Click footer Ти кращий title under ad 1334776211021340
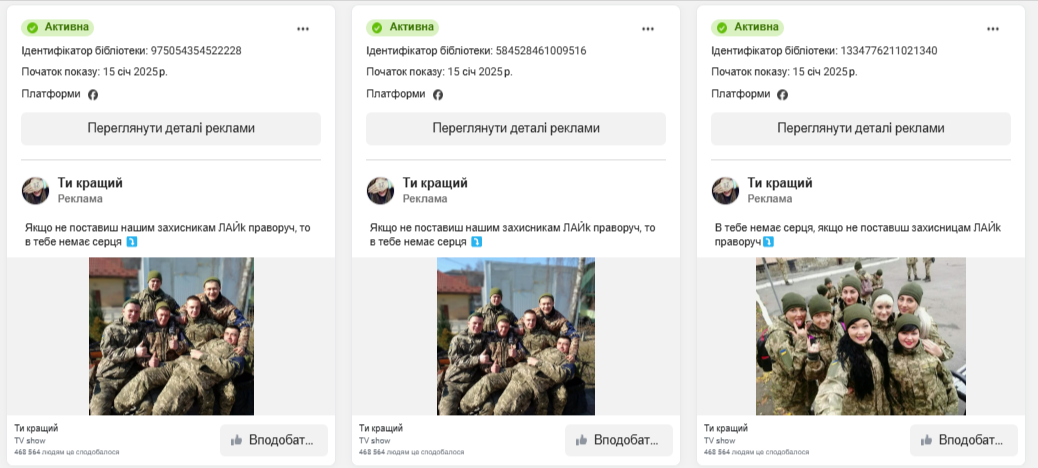This screenshot has width=1038, height=468. pos(726,428)
